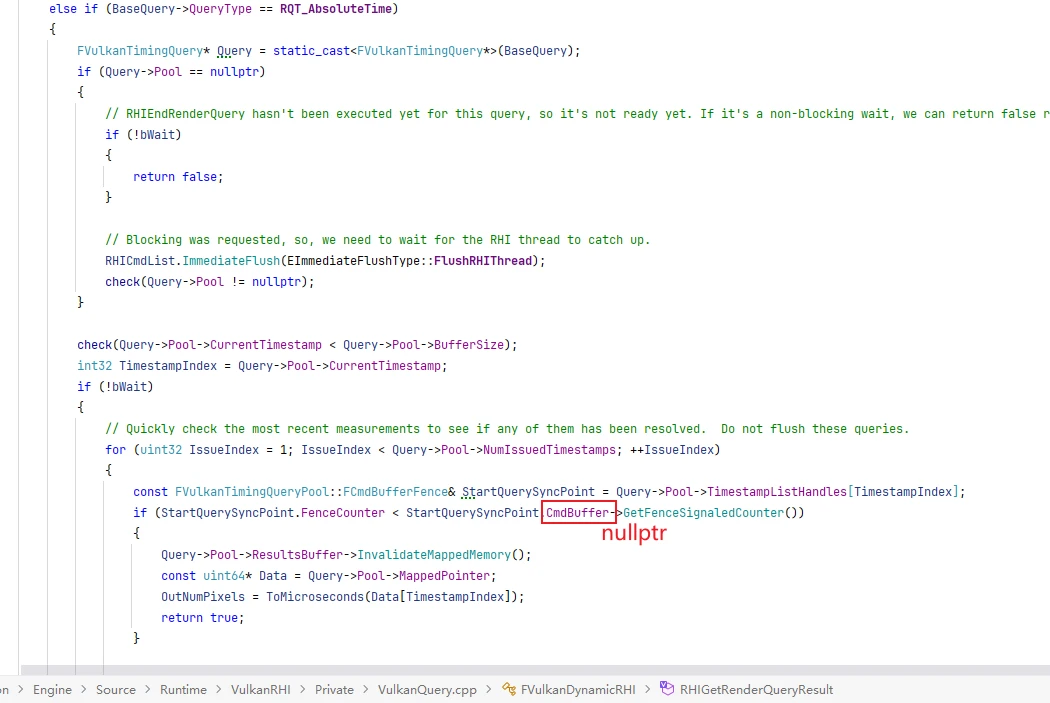The height and width of the screenshot is (703, 1050).
Task: Open the Runtime folder breadcrumb
Action: (x=183, y=690)
